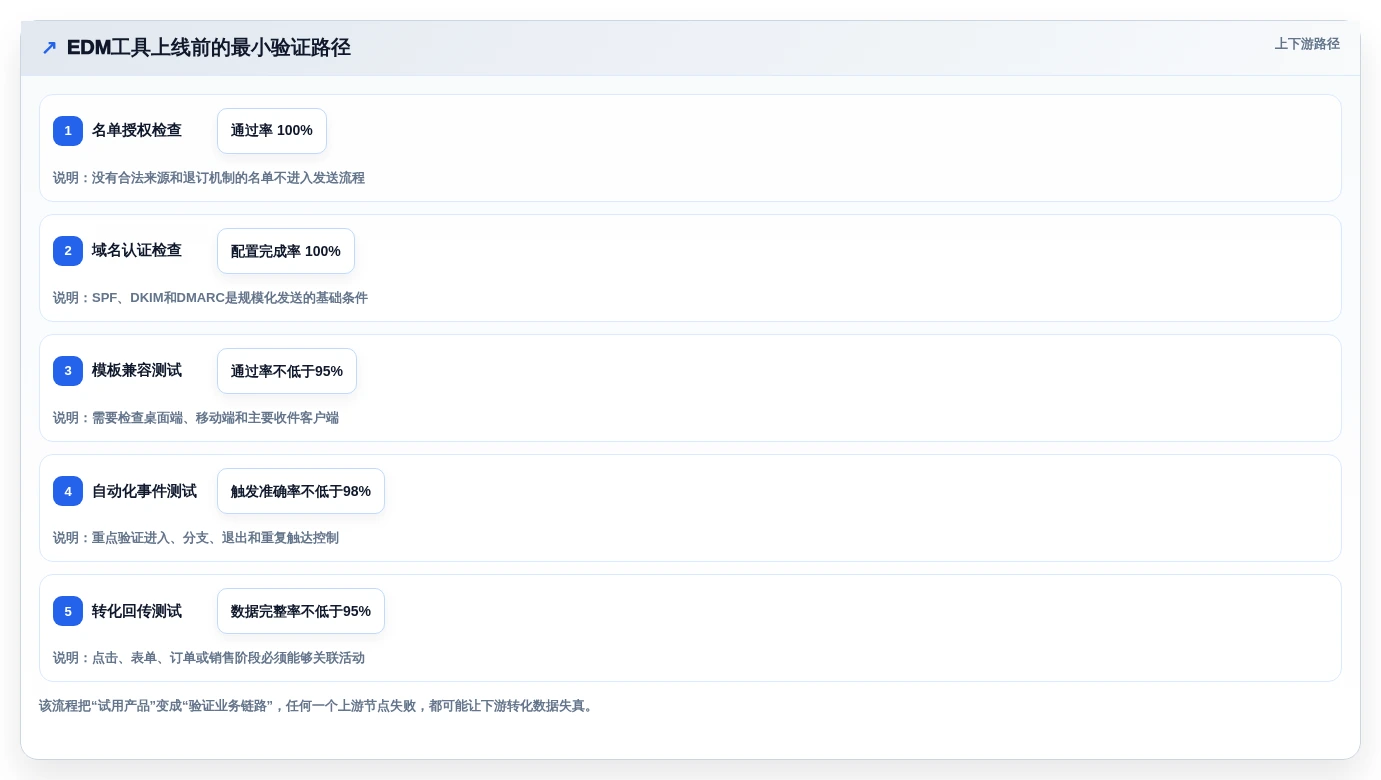This screenshot has width=1381, height=780.
Task: Click the 模板兼容测试 step title
Action: [137, 371]
